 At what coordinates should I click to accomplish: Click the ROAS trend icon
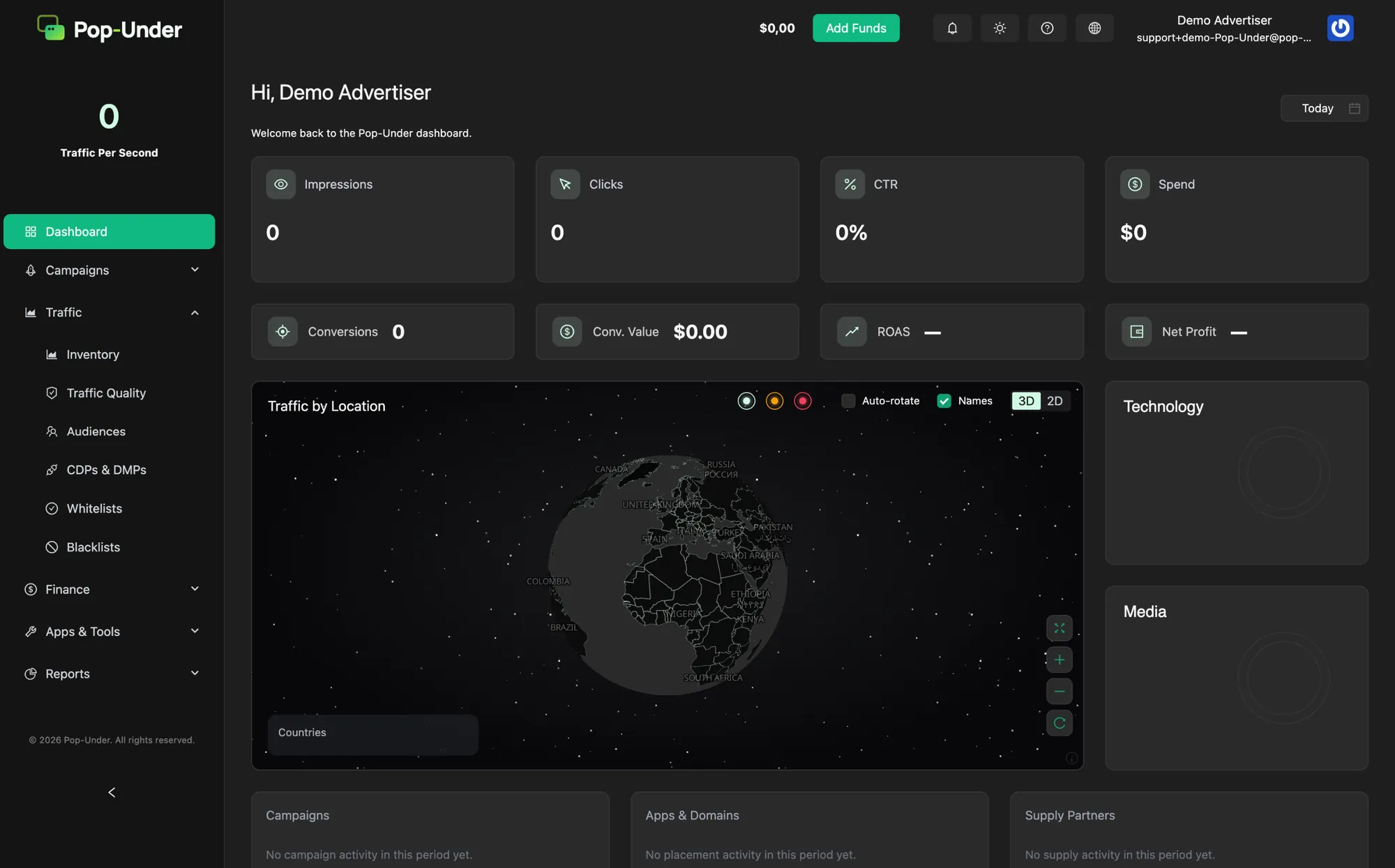point(852,332)
